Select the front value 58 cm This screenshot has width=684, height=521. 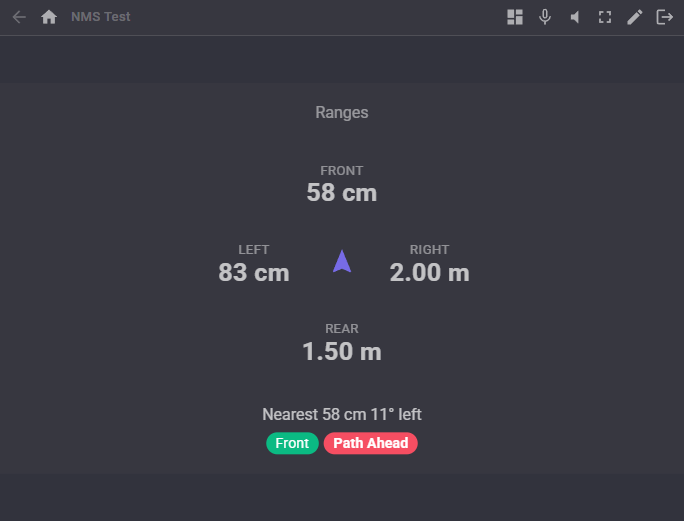pyautogui.click(x=342, y=192)
